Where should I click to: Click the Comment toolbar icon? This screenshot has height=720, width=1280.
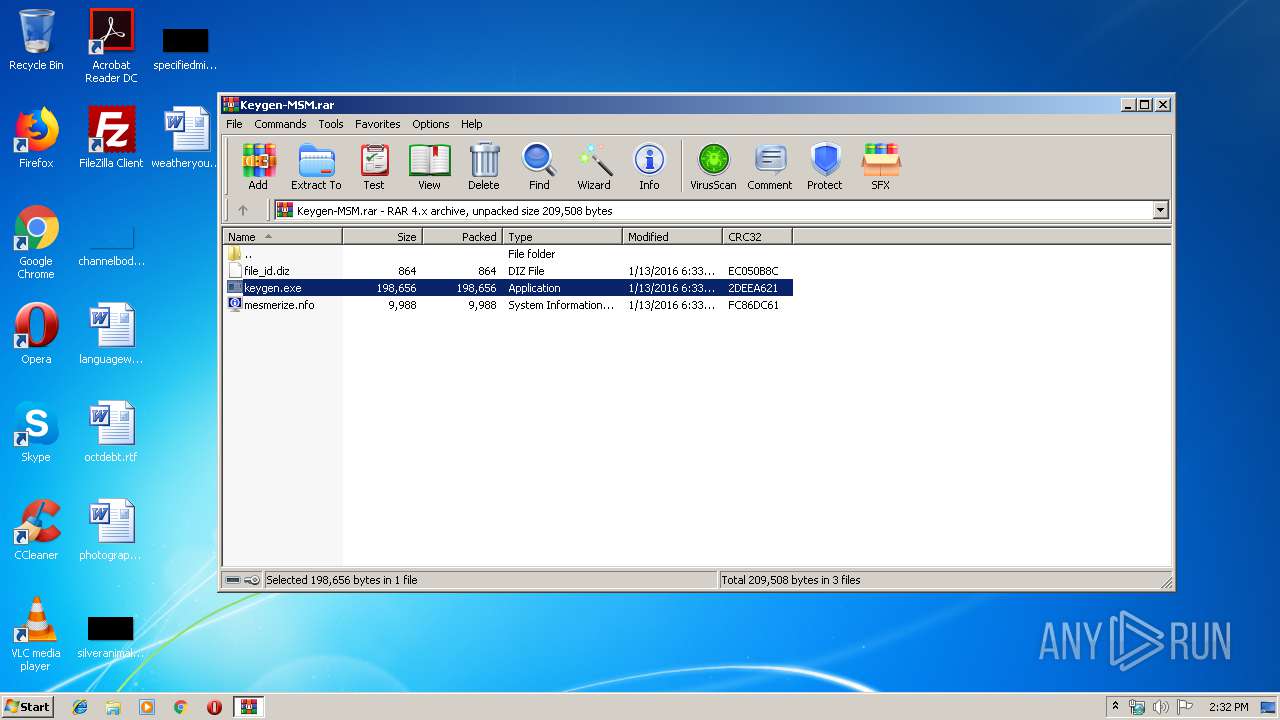click(x=770, y=166)
